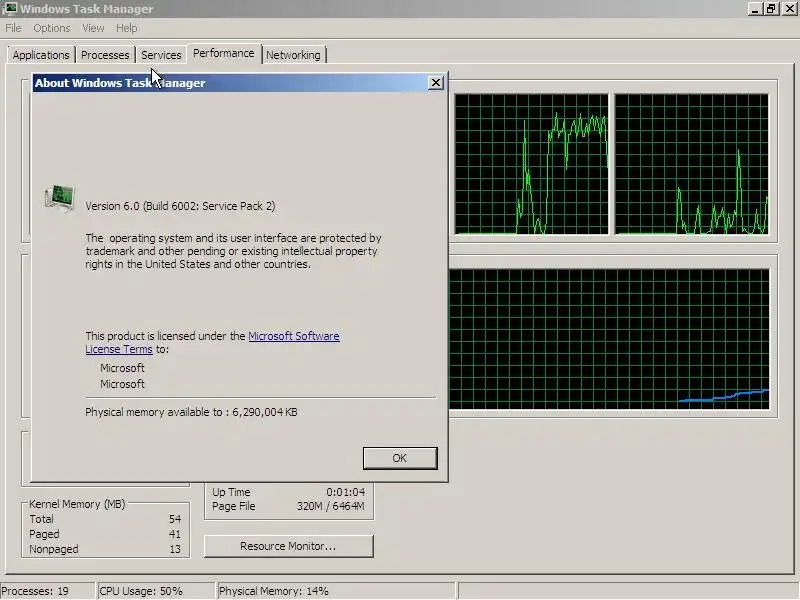Click Kernel Memory Paged value 41

[x=175, y=534]
